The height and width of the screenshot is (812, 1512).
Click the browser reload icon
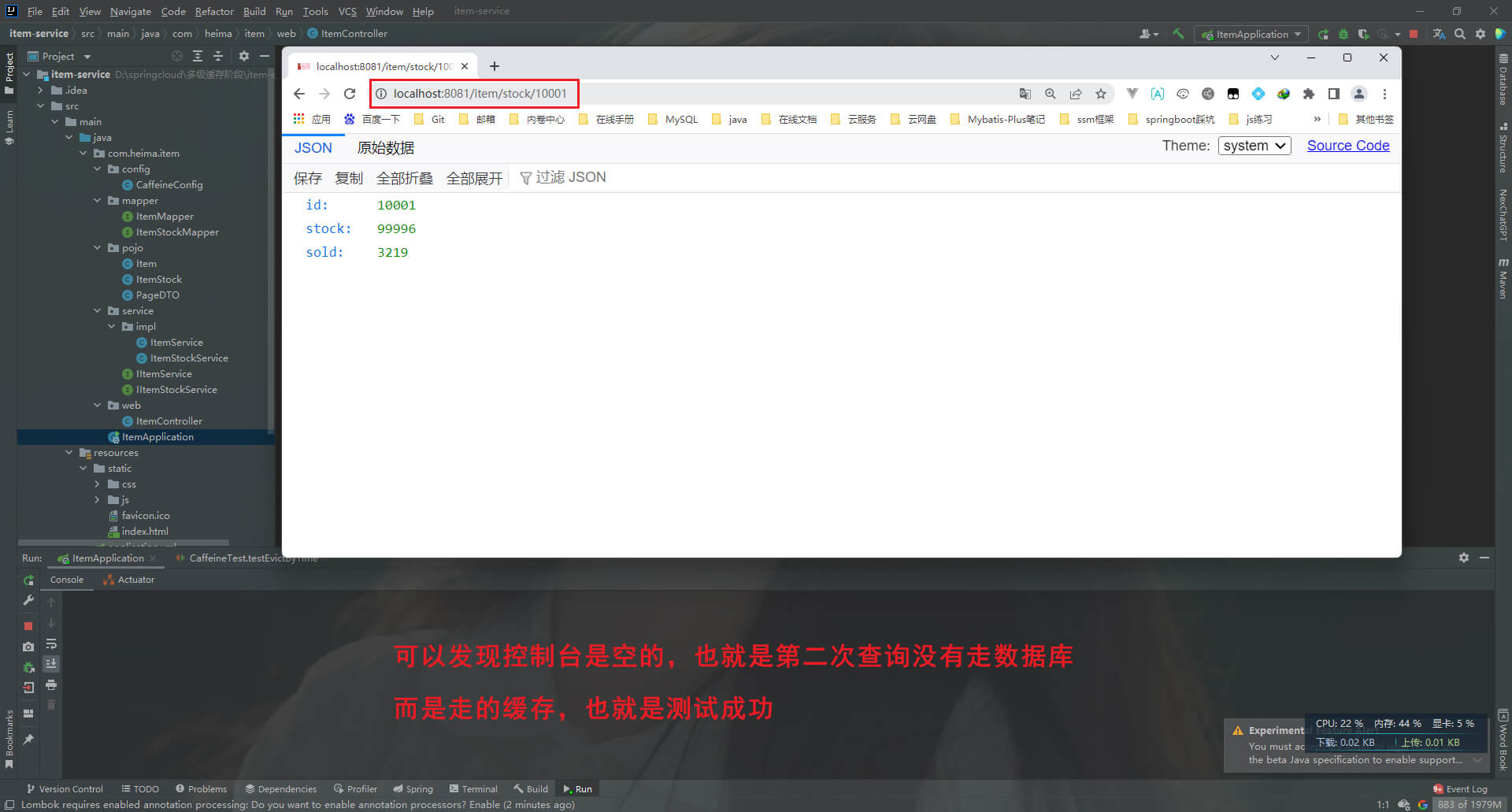pos(350,94)
